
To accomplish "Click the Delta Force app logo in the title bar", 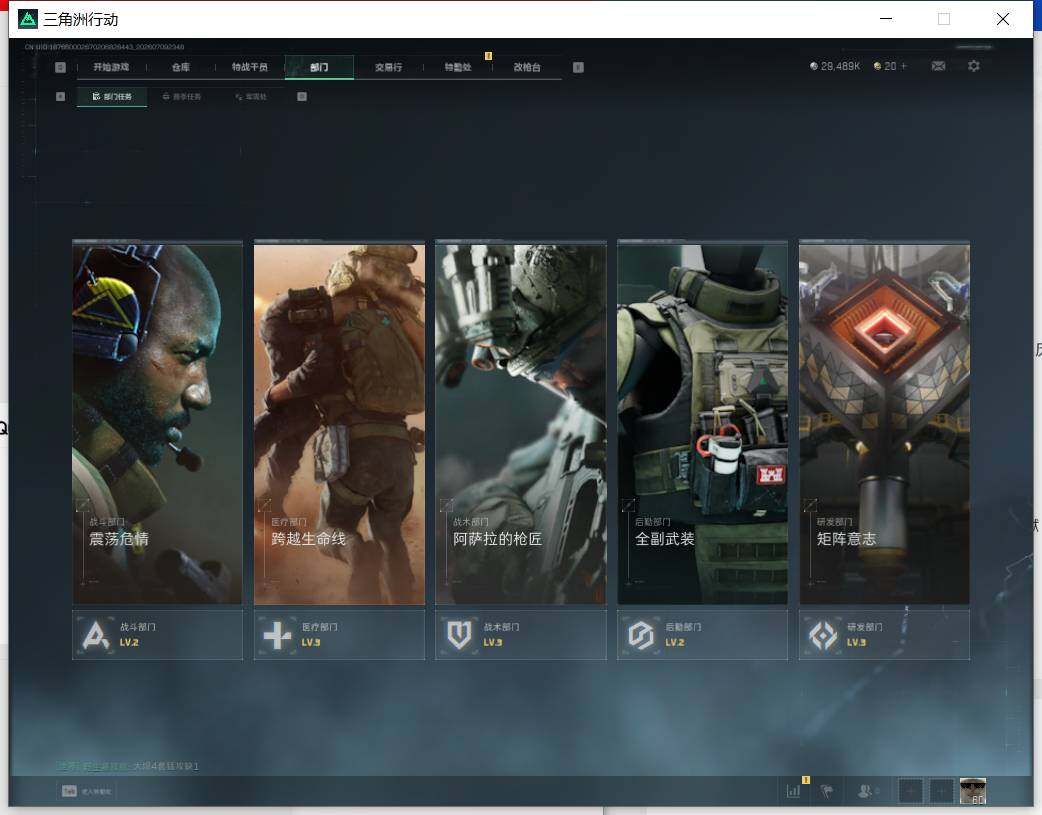I will [x=27, y=19].
